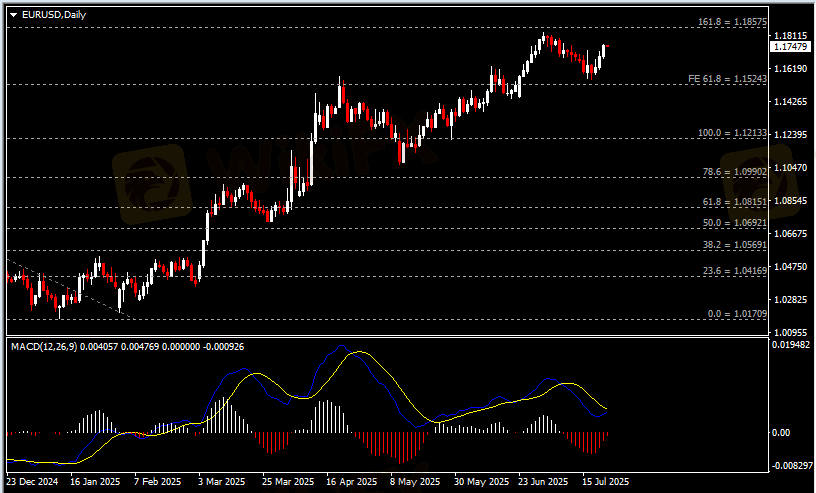Click the 1.12395 price axis value

[790, 135]
